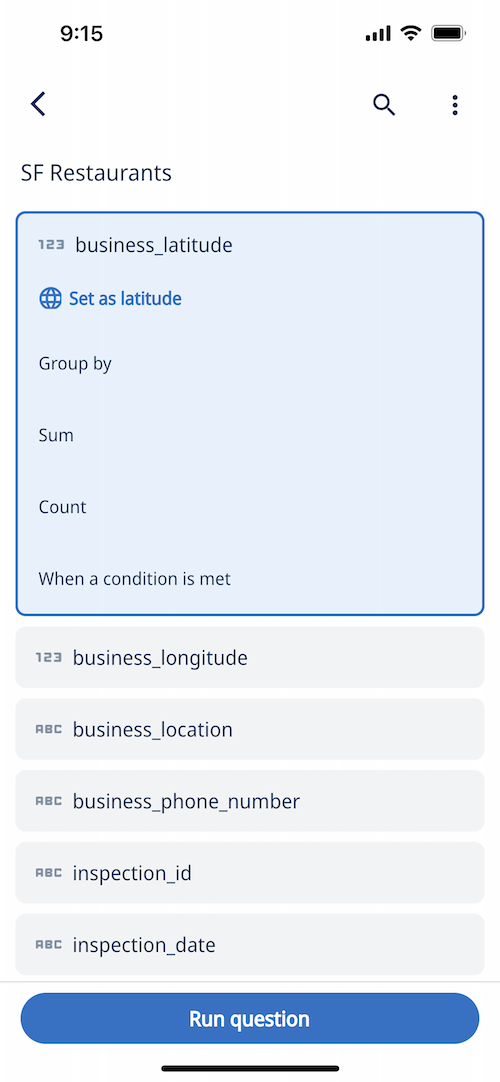This screenshot has width=500, height=1082.
Task: Select the Group by option
Action: 75,364
